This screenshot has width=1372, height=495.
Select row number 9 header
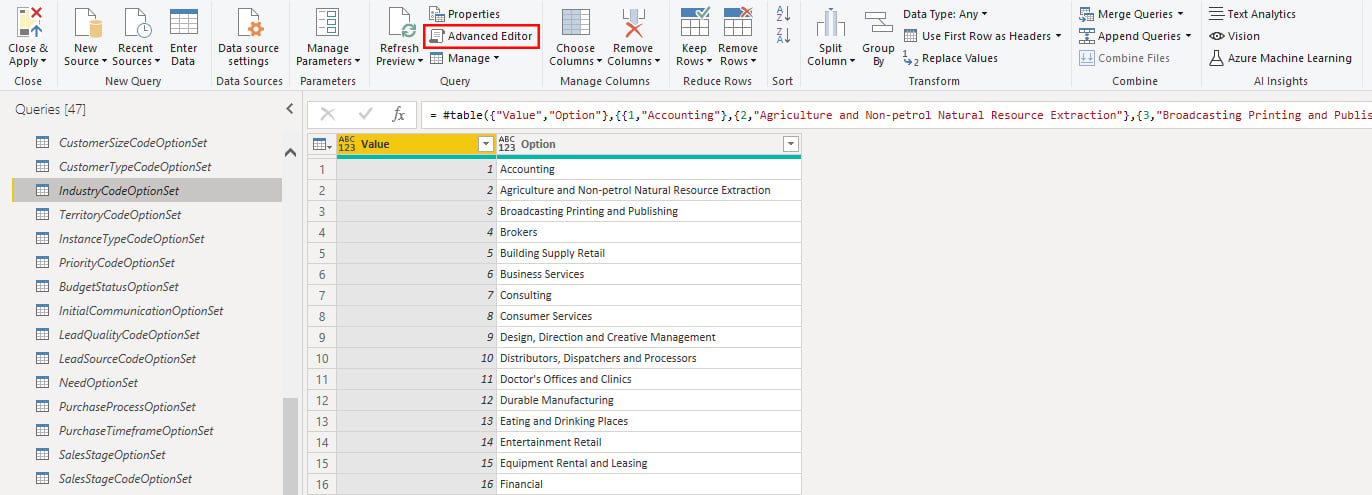click(x=322, y=337)
